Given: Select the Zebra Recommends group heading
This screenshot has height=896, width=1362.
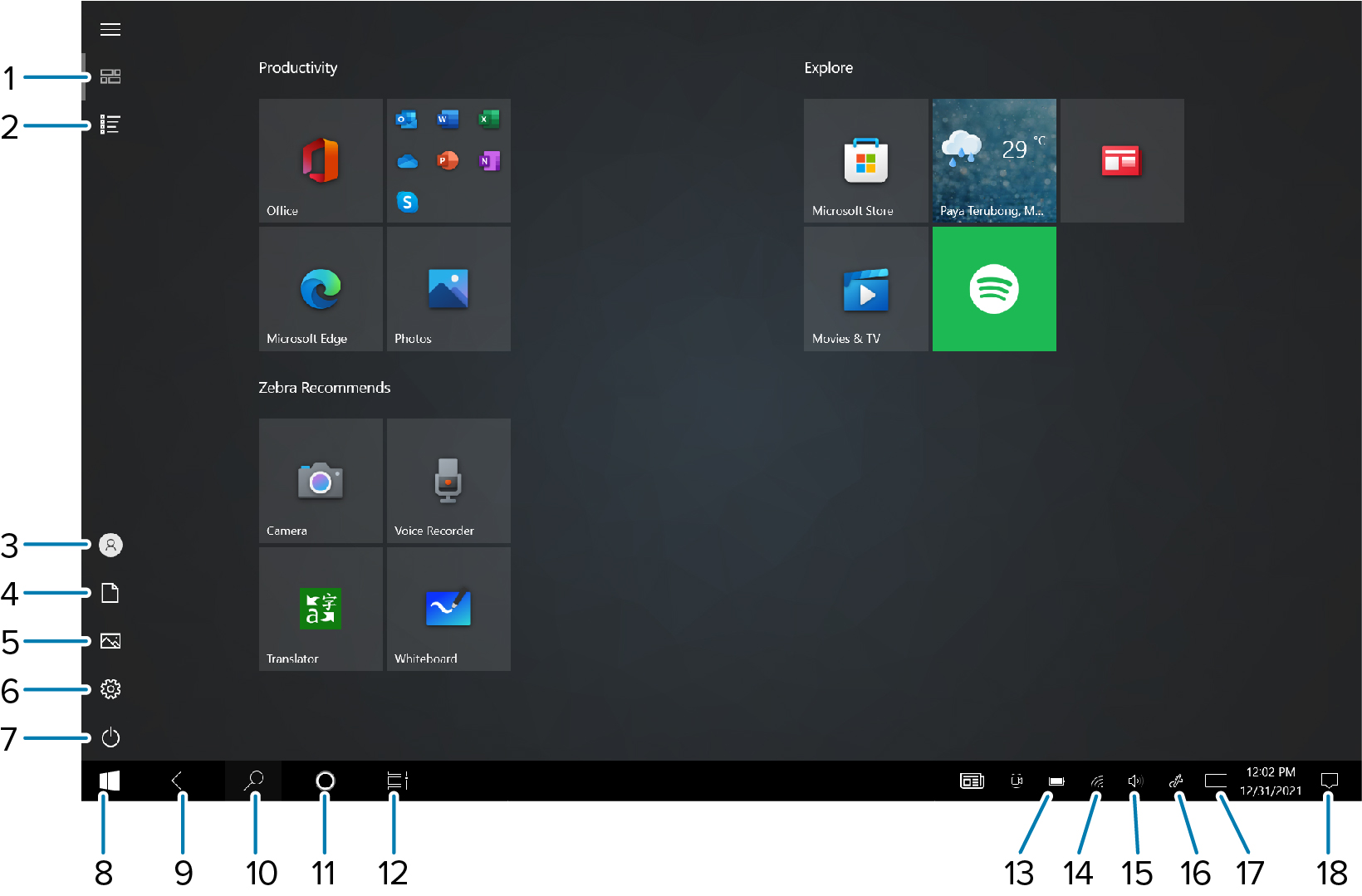Looking at the screenshot, I should click(324, 388).
